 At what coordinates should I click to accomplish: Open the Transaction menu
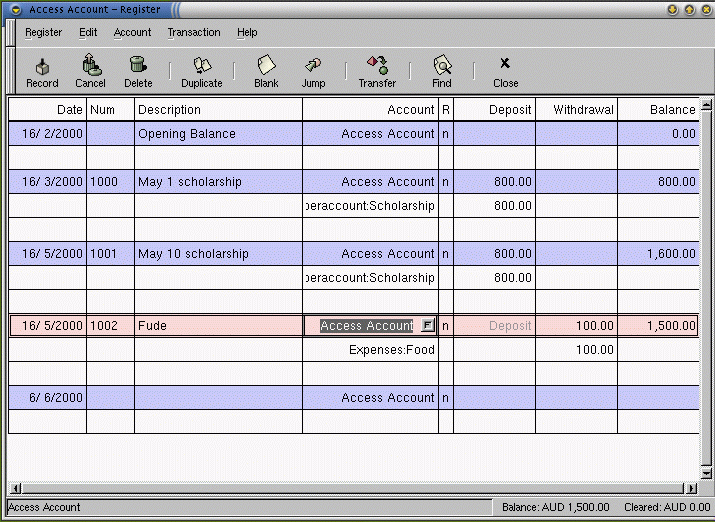194,32
